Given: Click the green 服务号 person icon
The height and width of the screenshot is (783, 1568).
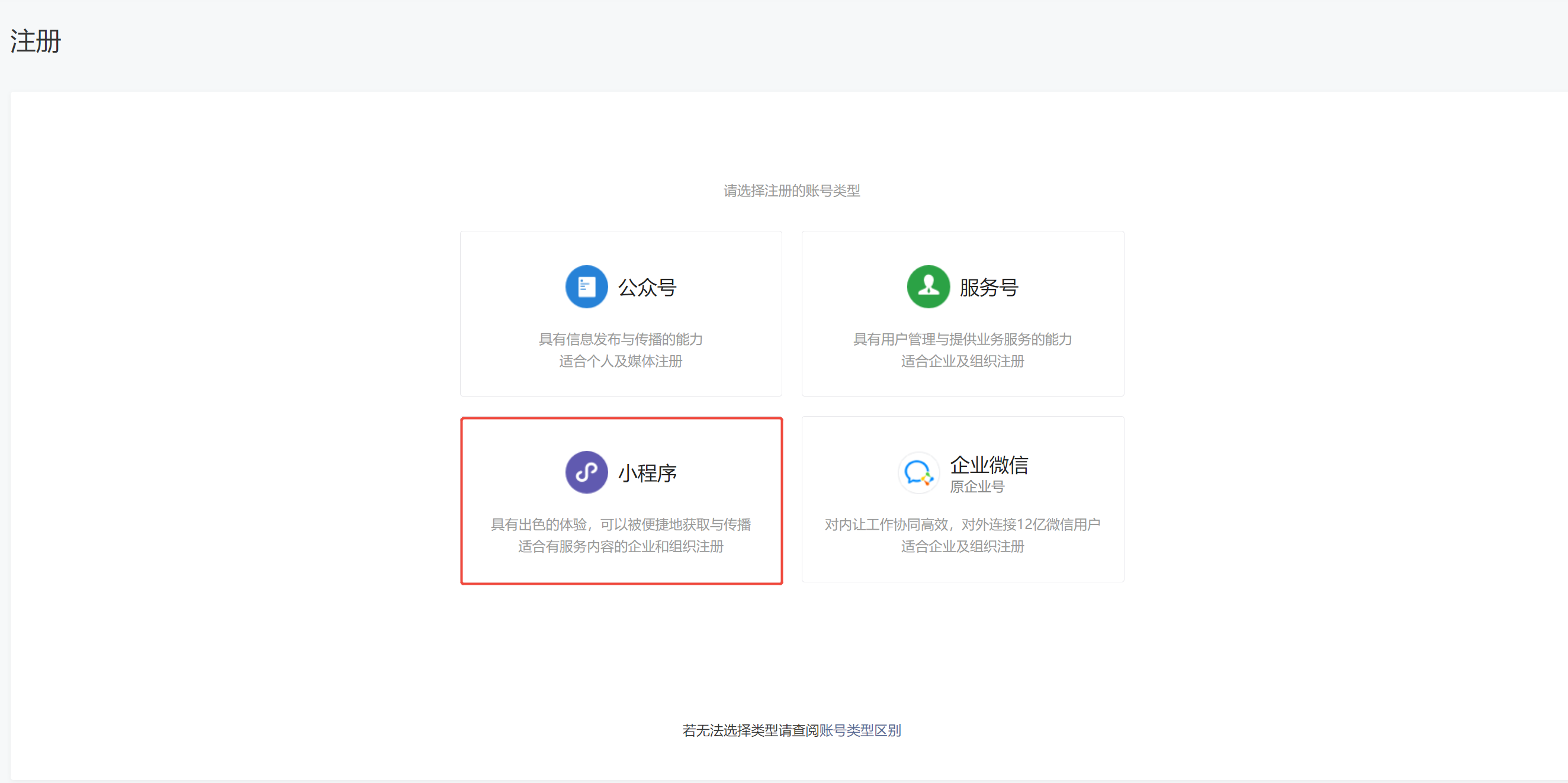Looking at the screenshot, I should [x=928, y=286].
